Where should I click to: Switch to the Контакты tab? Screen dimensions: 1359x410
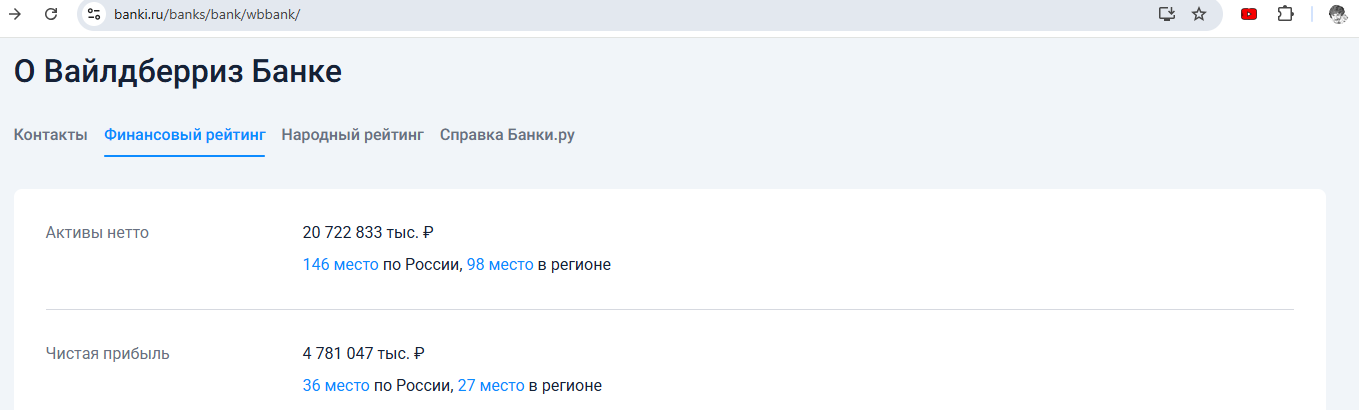coord(51,135)
